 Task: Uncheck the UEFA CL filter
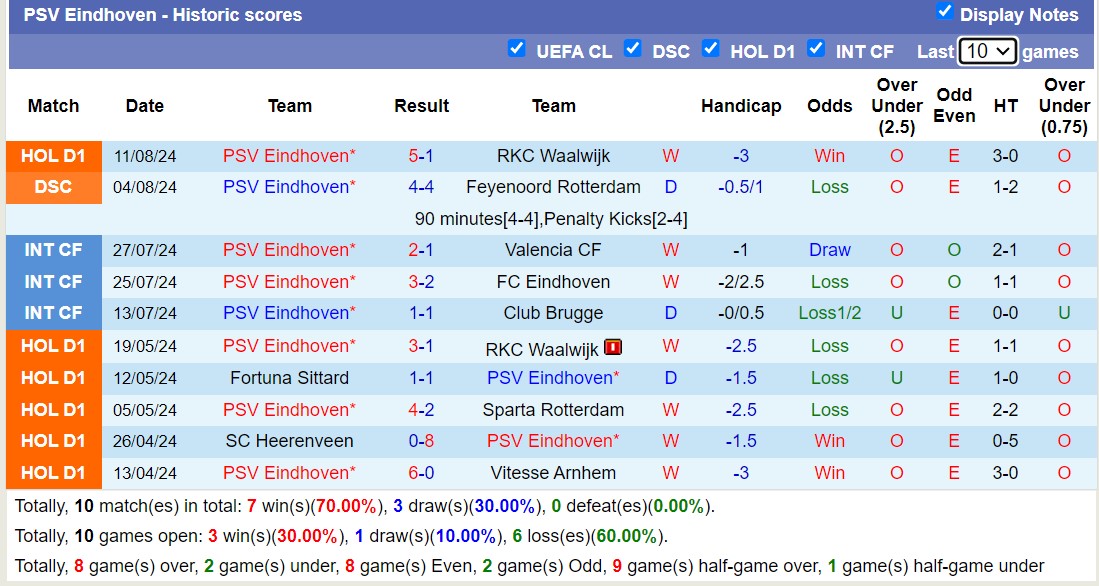point(518,48)
